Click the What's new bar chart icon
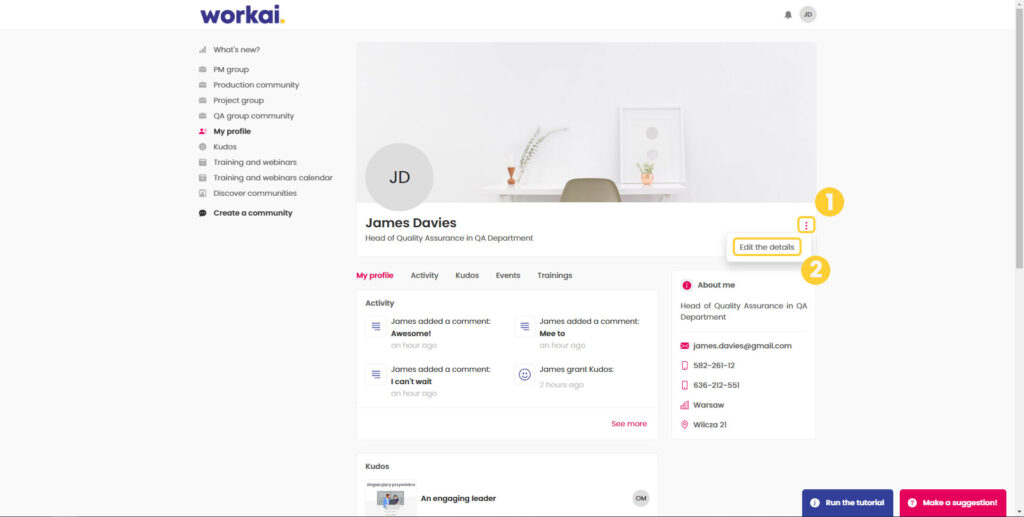 point(202,50)
